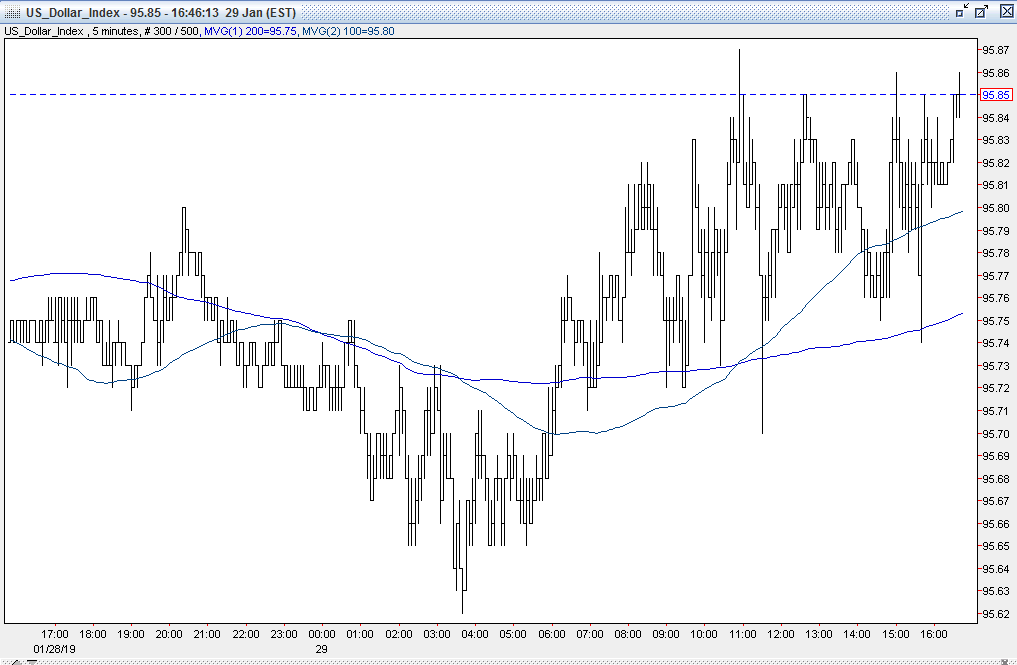Click the 01:00 time axis label

[361, 634]
